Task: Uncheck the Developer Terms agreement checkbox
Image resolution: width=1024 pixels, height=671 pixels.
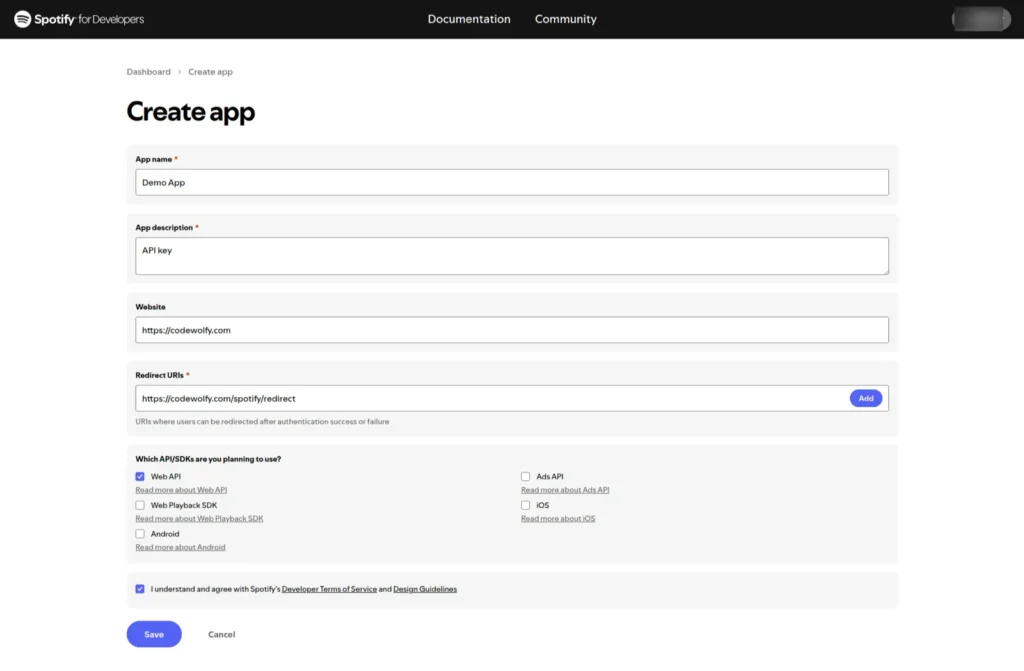Action: [140, 589]
